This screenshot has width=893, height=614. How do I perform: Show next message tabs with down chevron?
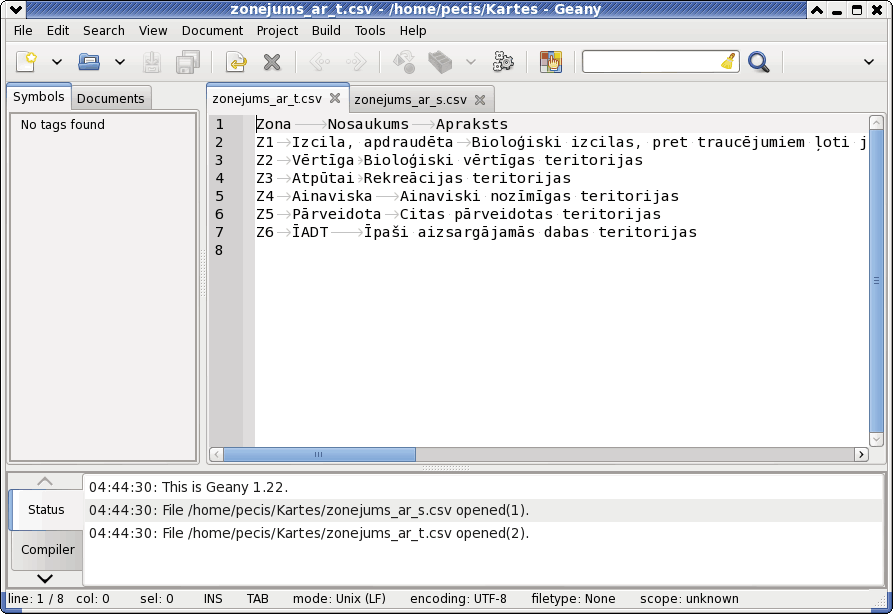pos(45,579)
